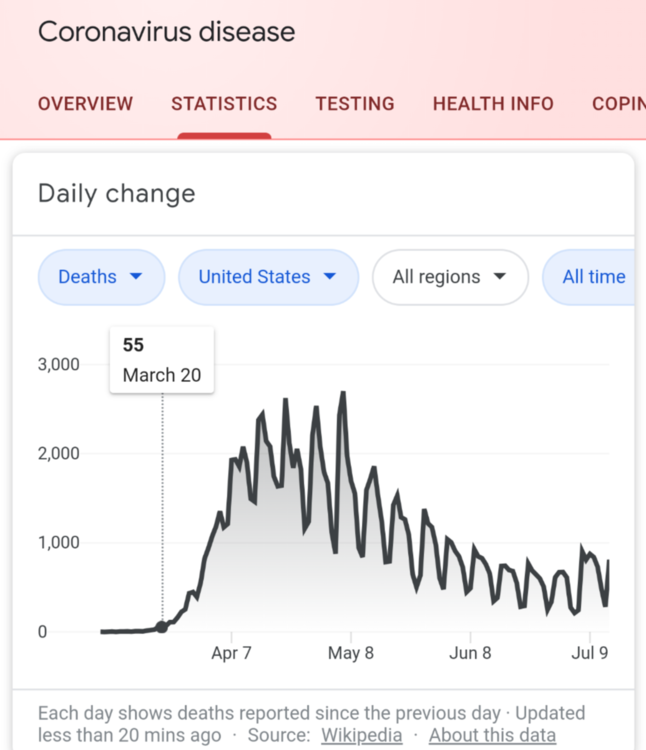646x750 pixels.
Task: Expand the All regions dropdown
Action: (x=450, y=277)
